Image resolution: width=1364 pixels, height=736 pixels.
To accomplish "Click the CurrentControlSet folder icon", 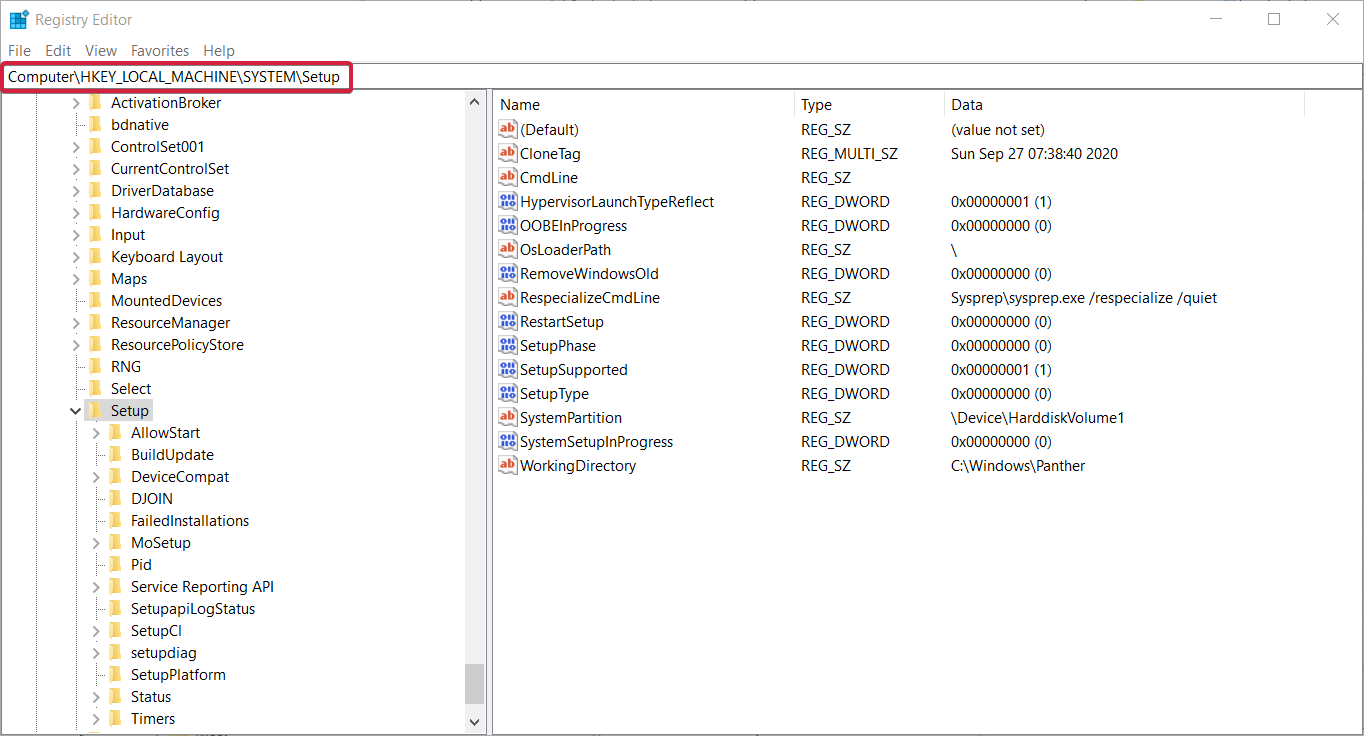I will (x=96, y=169).
